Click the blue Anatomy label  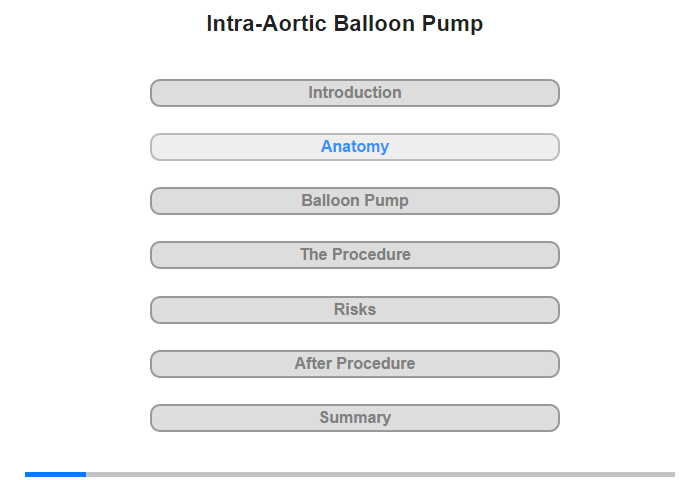coord(355,146)
